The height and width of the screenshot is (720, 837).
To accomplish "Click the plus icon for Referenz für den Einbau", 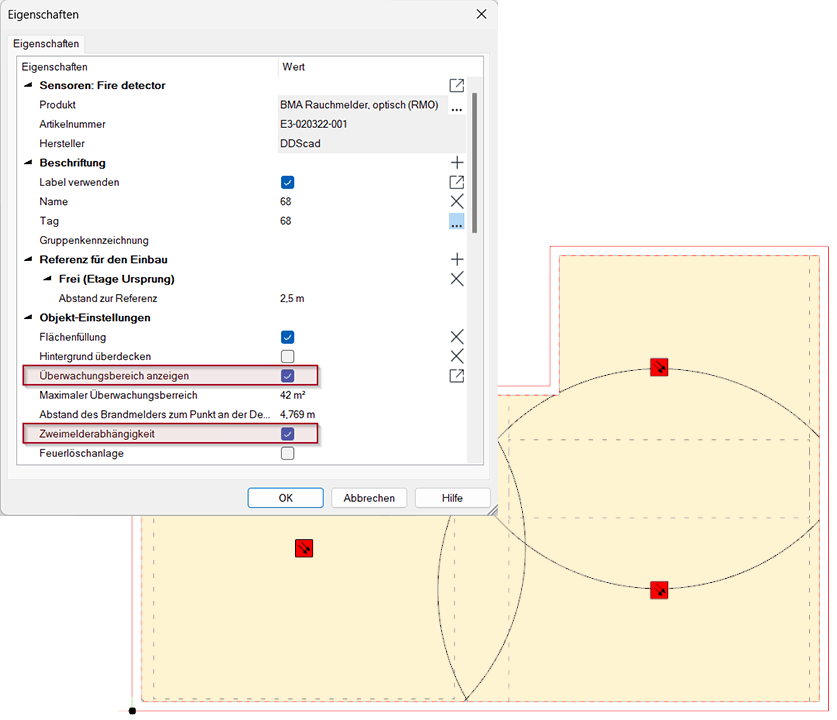I will coord(457,259).
